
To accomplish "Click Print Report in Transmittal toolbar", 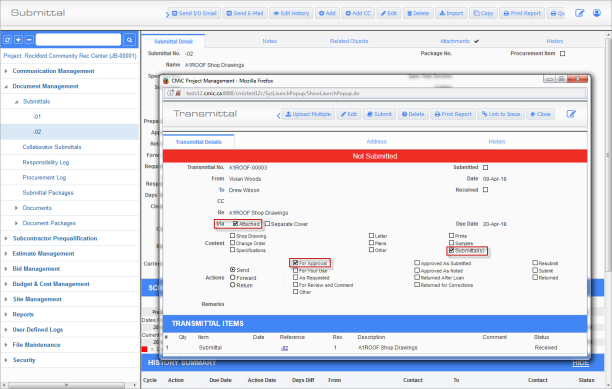I will coord(453,114).
